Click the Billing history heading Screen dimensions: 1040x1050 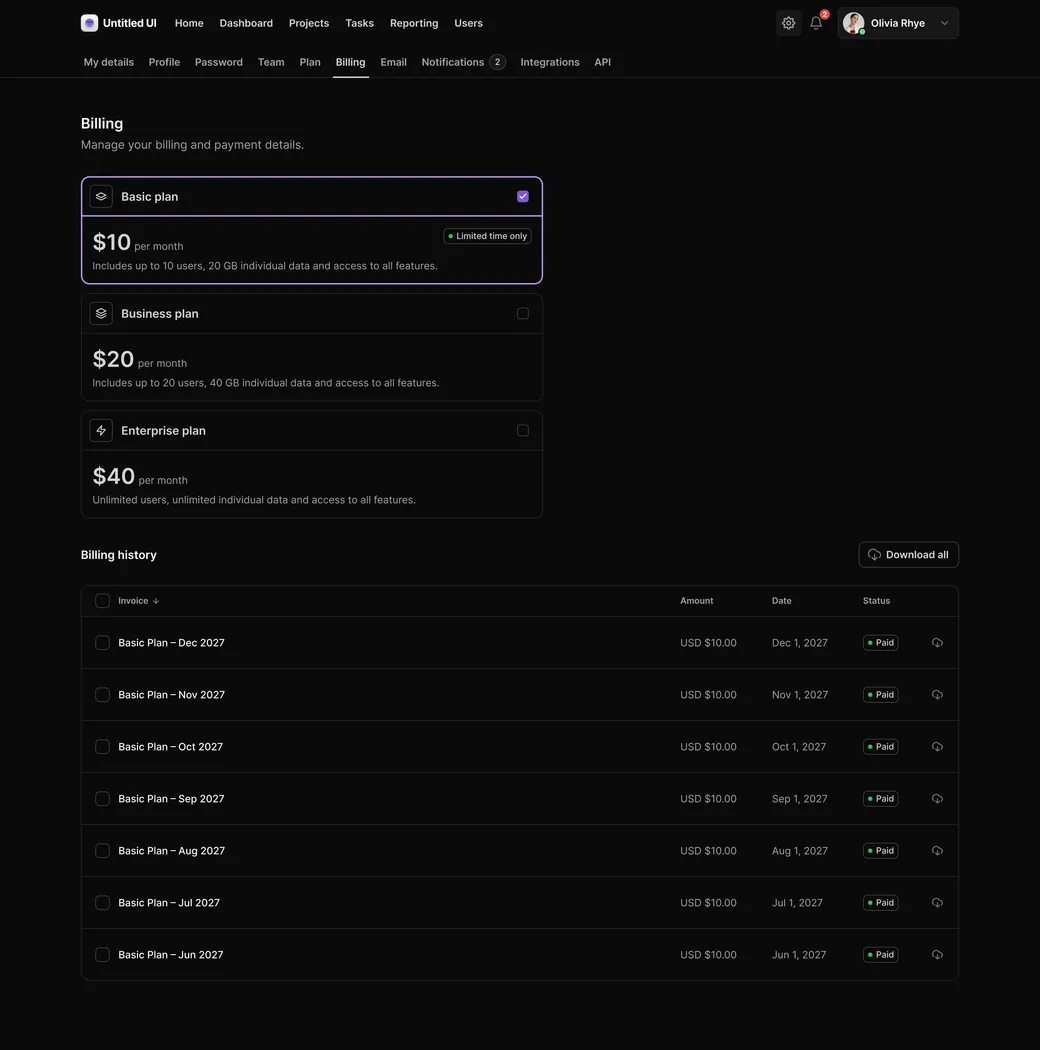click(119, 554)
